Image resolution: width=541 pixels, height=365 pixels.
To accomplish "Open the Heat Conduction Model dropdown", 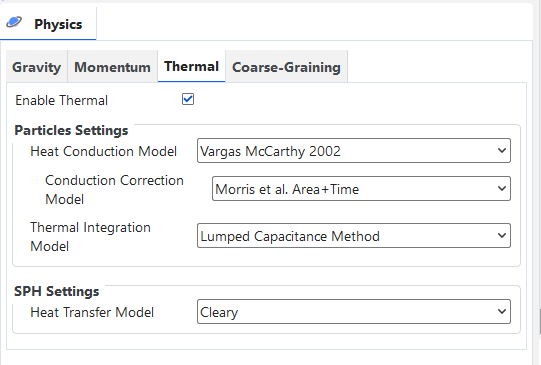I will (354, 151).
